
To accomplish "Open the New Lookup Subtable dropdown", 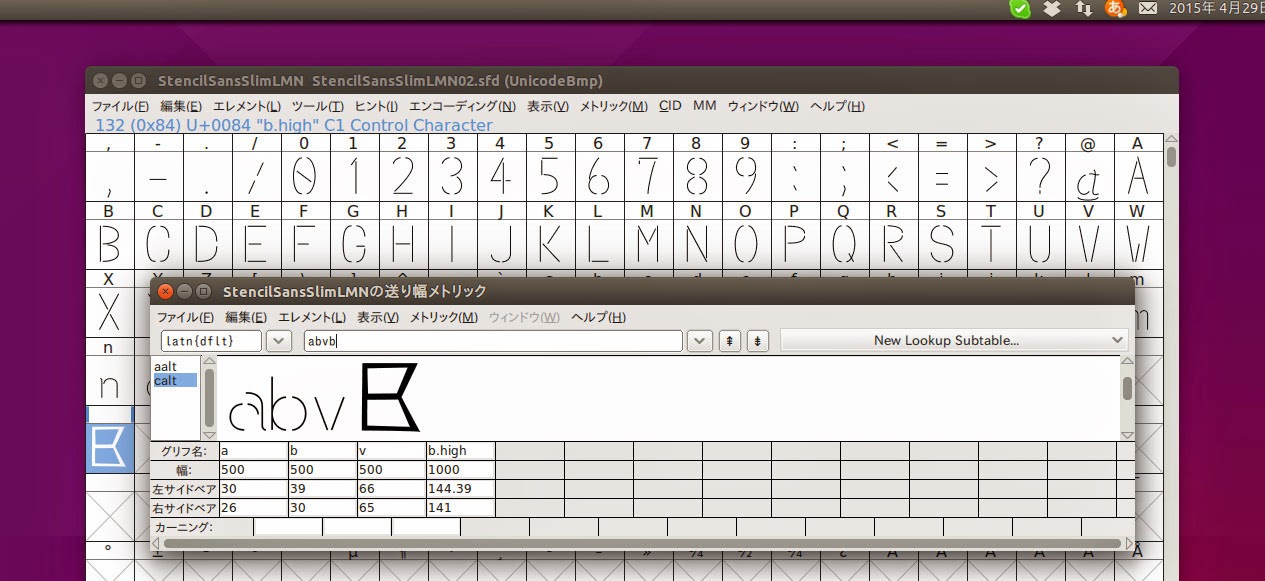I will coord(954,341).
